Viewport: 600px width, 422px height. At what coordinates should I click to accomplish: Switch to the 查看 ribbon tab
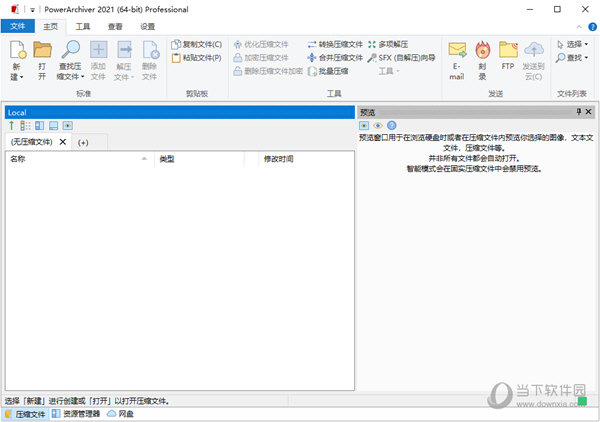115,26
